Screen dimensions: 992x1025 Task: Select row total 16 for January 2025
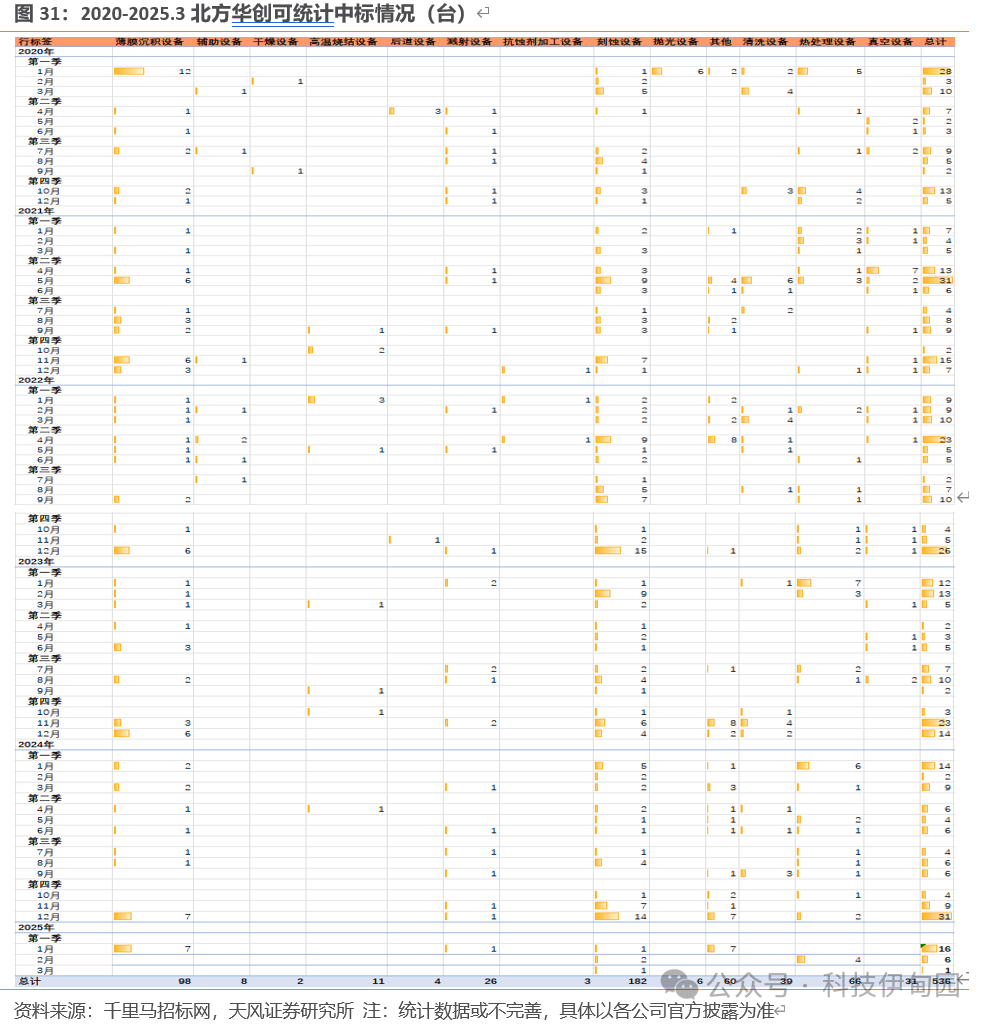[x=945, y=949]
